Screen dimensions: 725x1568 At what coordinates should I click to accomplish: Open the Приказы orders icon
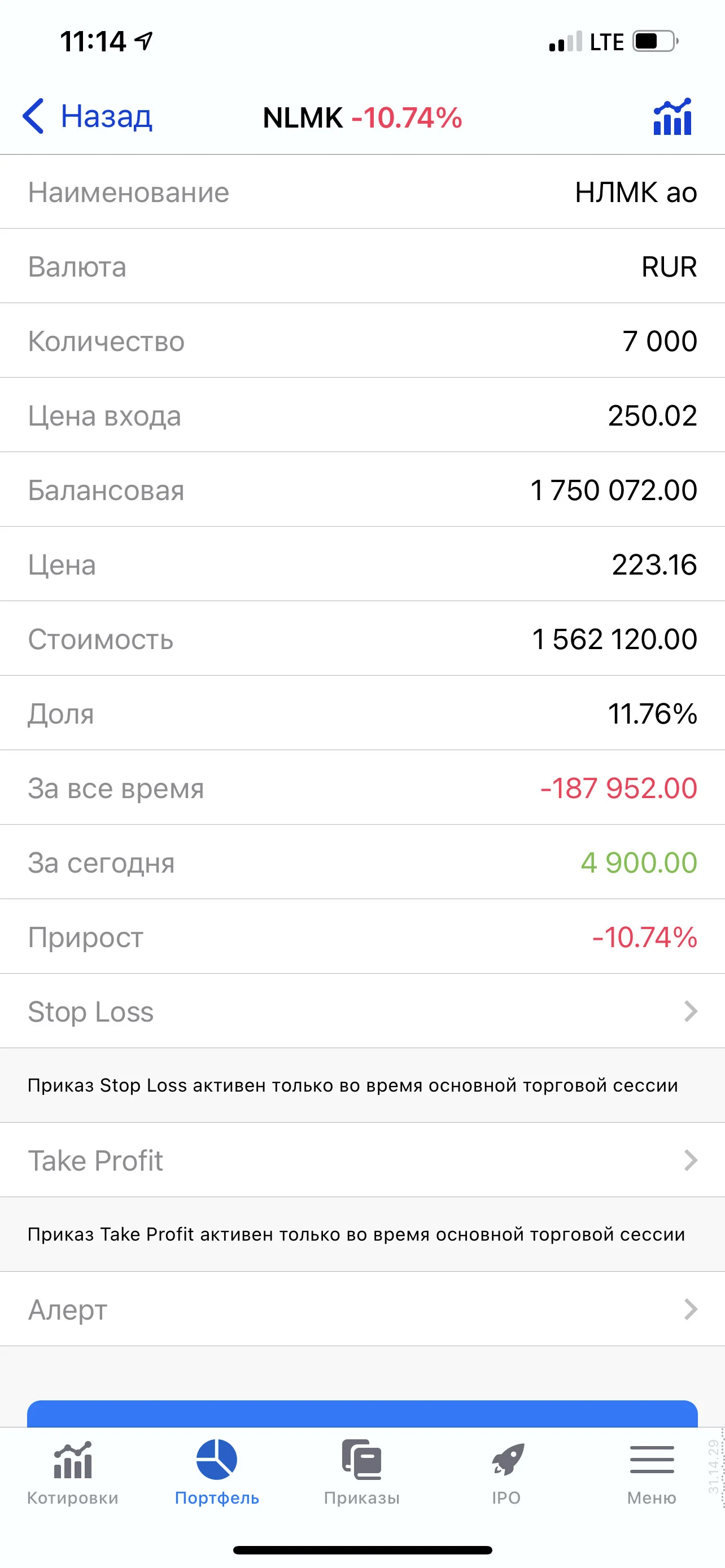coord(361,1459)
